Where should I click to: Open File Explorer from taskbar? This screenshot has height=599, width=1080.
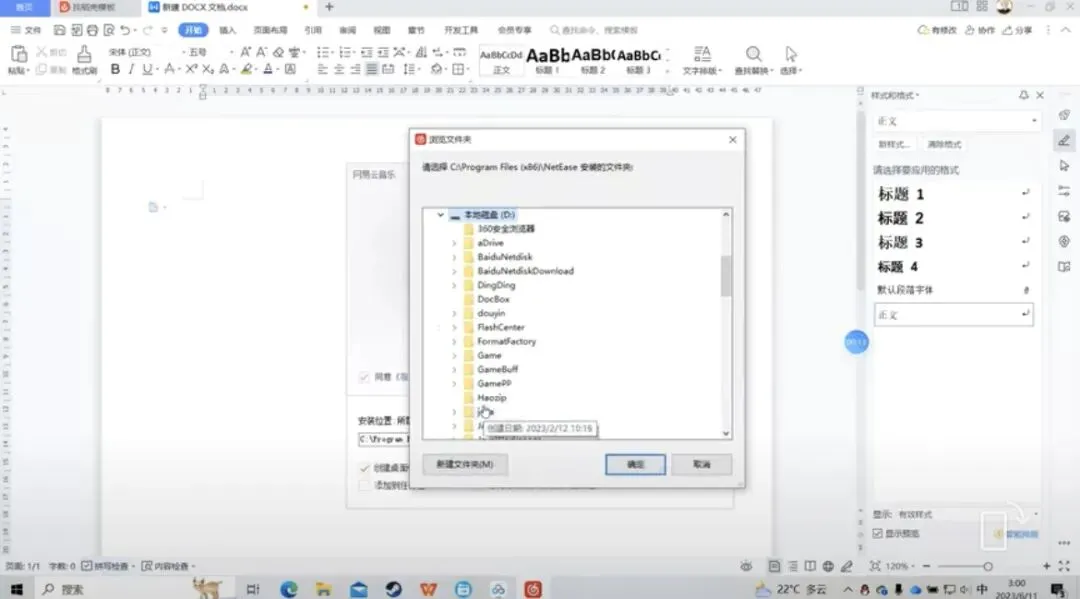pyautogui.click(x=323, y=589)
